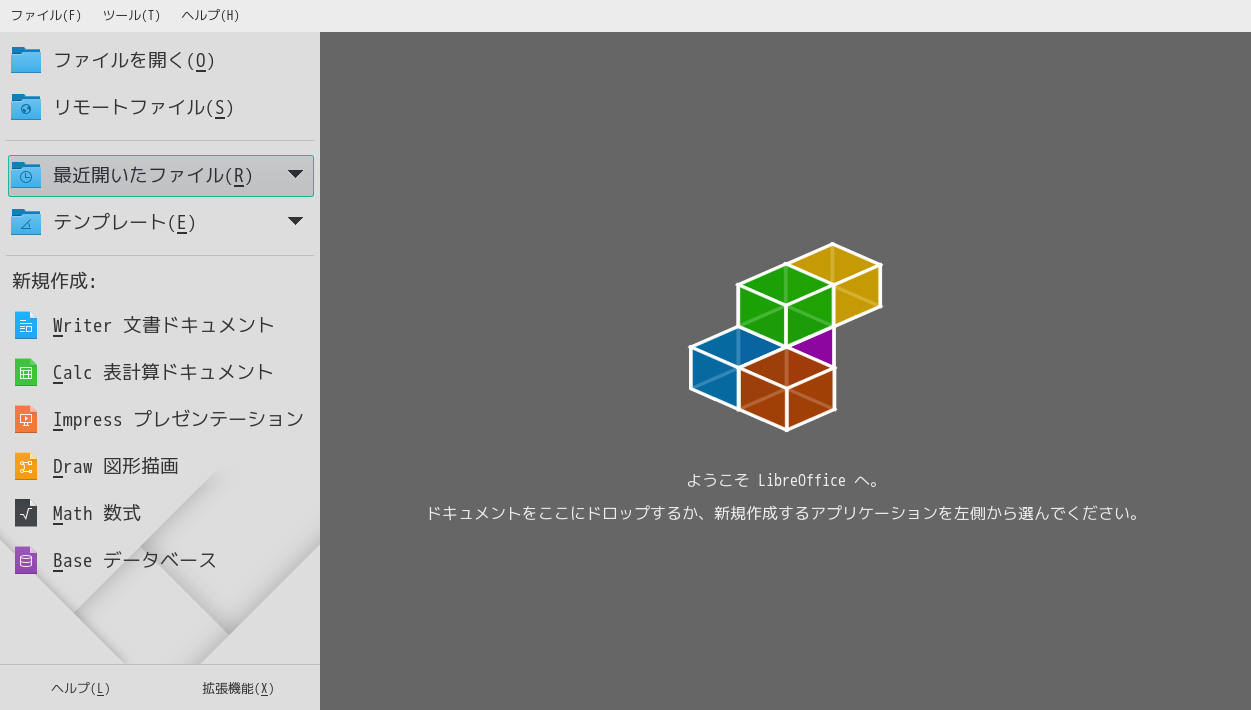Create a Calc 表計算ドキュメント
1251x710 pixels.
tap(163, 372)
